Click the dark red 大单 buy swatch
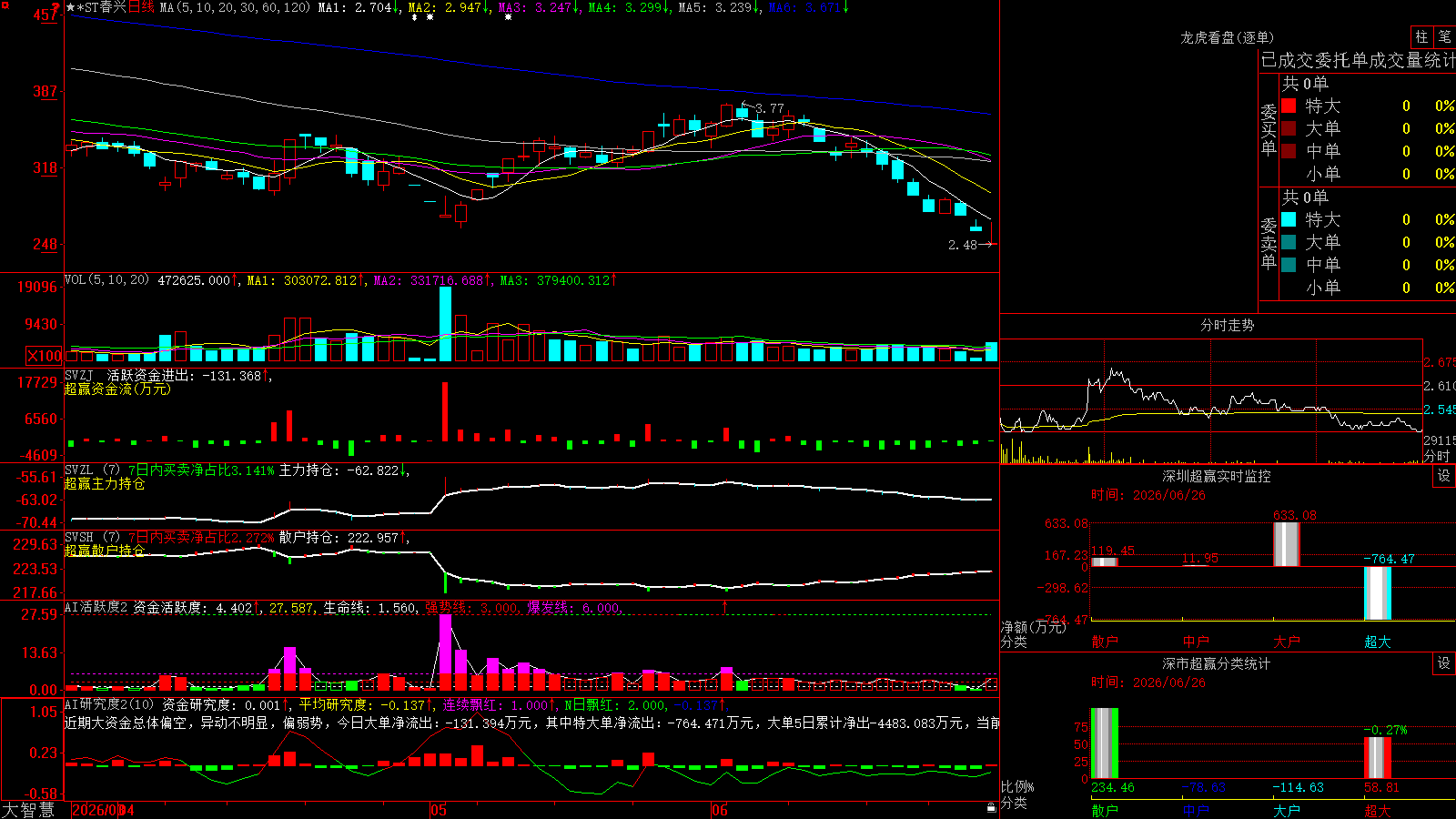This screenshot has height=819, width=1456. (1289, 128)
